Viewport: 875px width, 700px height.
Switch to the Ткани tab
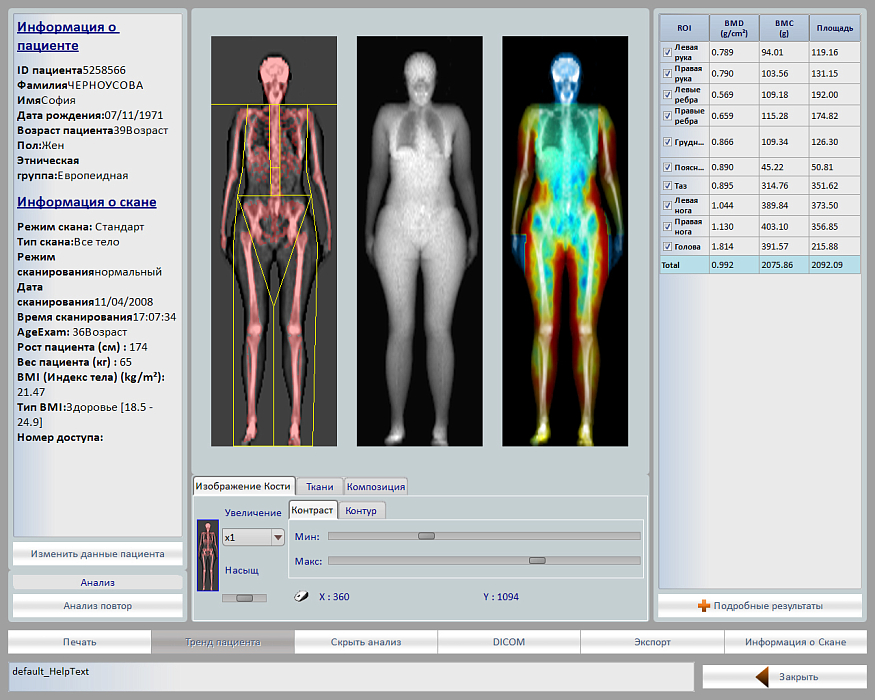pos(320,487)
